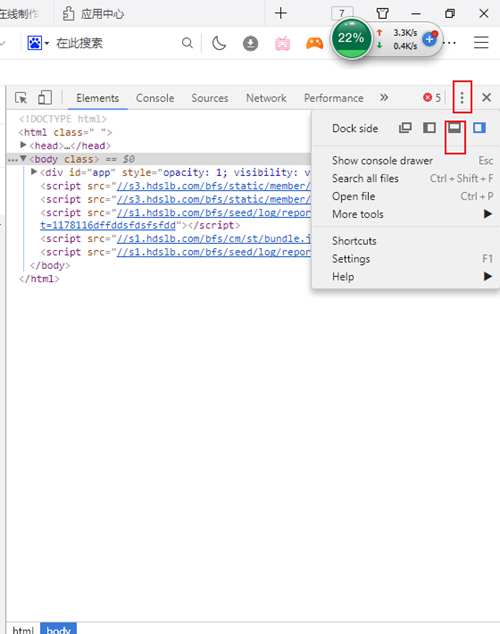Open the s3.hdslb.com first script link
Viewport: 500px width, 634px height.
[214, 186]
